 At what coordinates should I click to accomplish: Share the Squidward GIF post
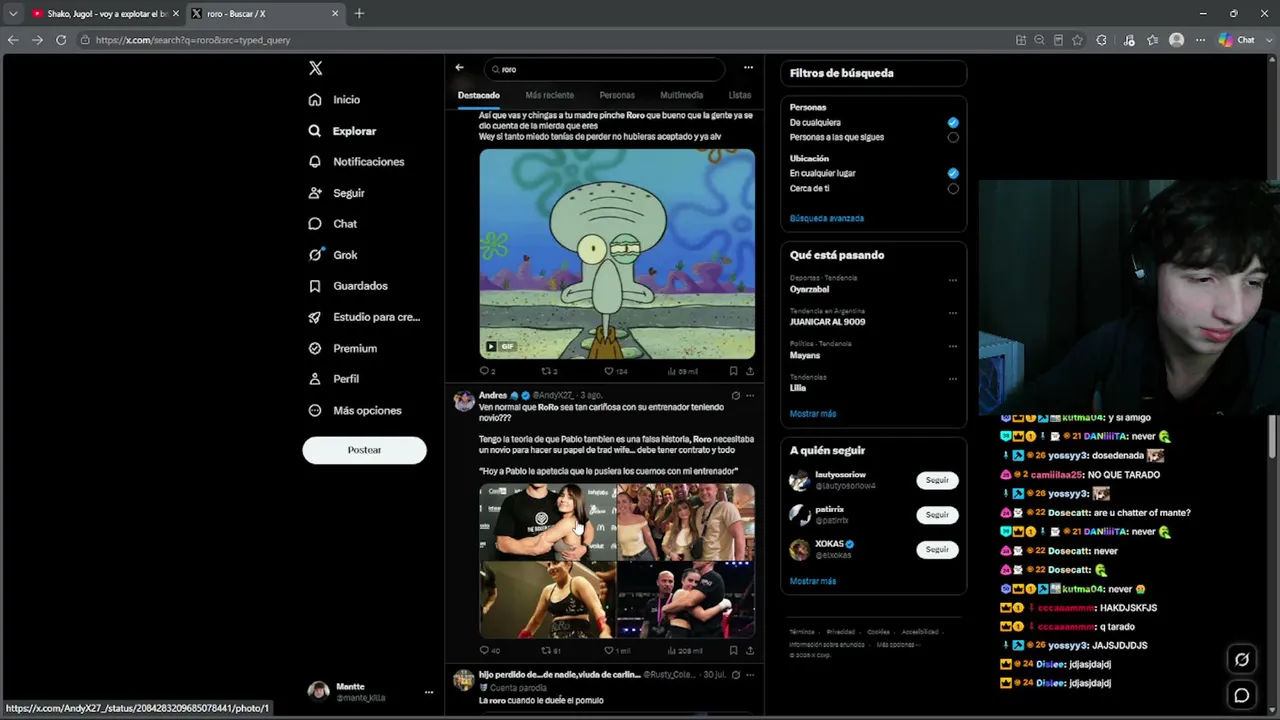click(749, 371)
